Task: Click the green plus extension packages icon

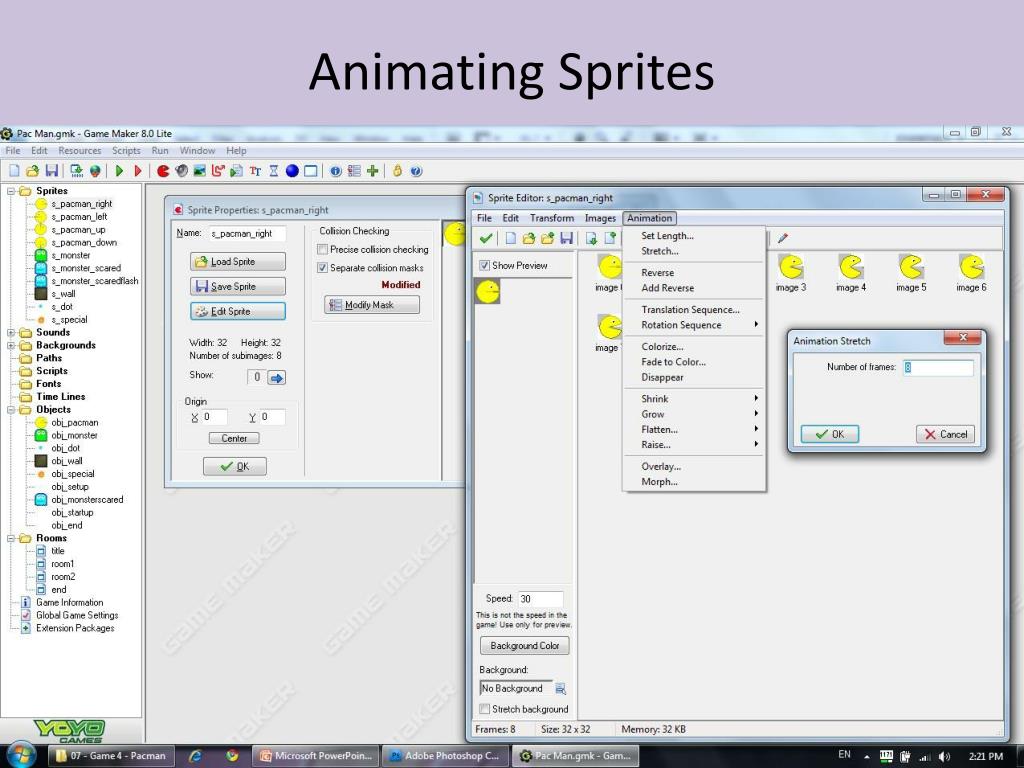Action: coord(373,171)
